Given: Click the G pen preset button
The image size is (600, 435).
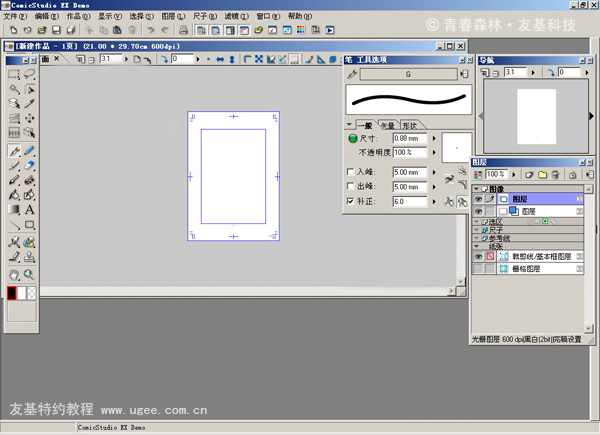Looking at the screenshot, I should click(x=407, y=74).
